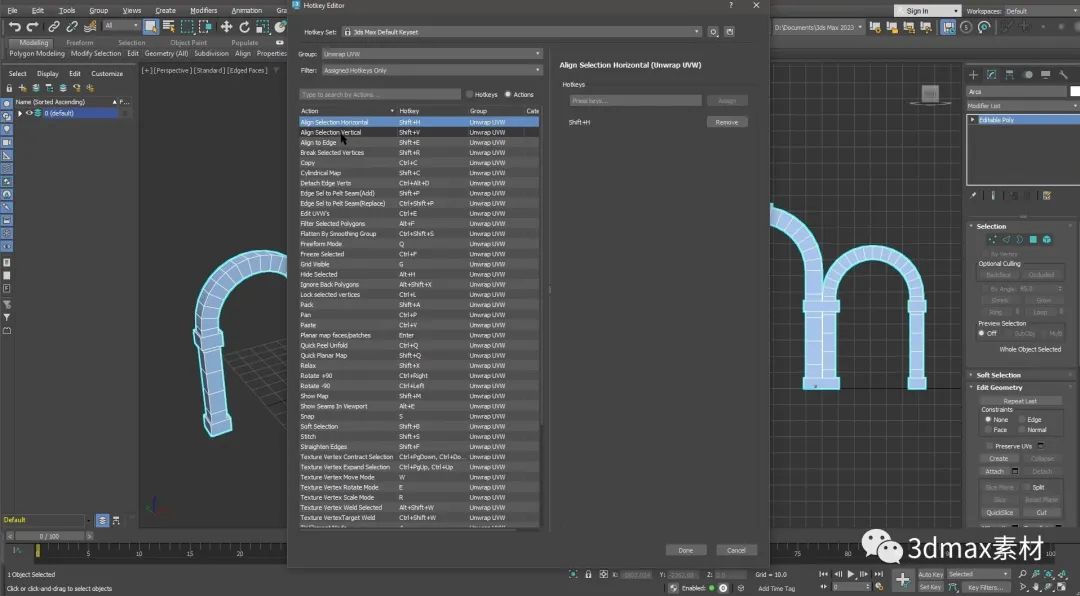Undo the last action in main toolbar

tap(14, 27)
